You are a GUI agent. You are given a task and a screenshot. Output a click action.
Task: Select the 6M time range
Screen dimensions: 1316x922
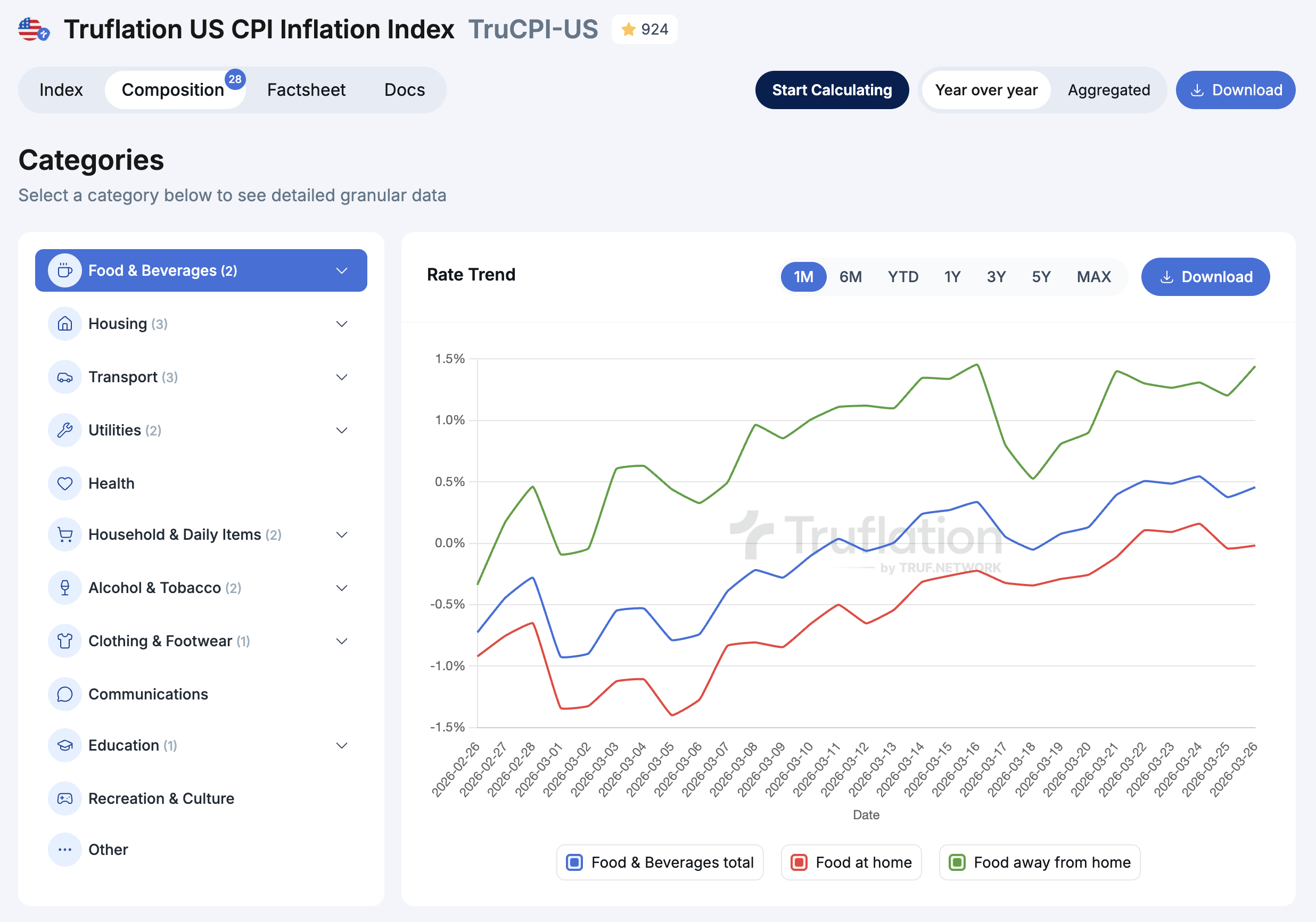[850, 277]
